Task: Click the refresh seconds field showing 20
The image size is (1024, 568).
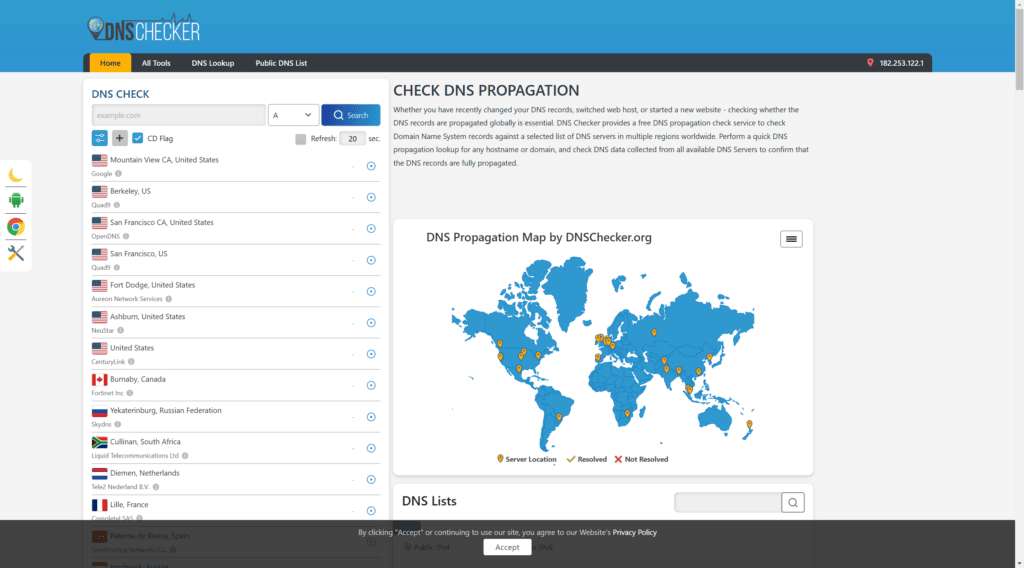Action: pos(353,138)
